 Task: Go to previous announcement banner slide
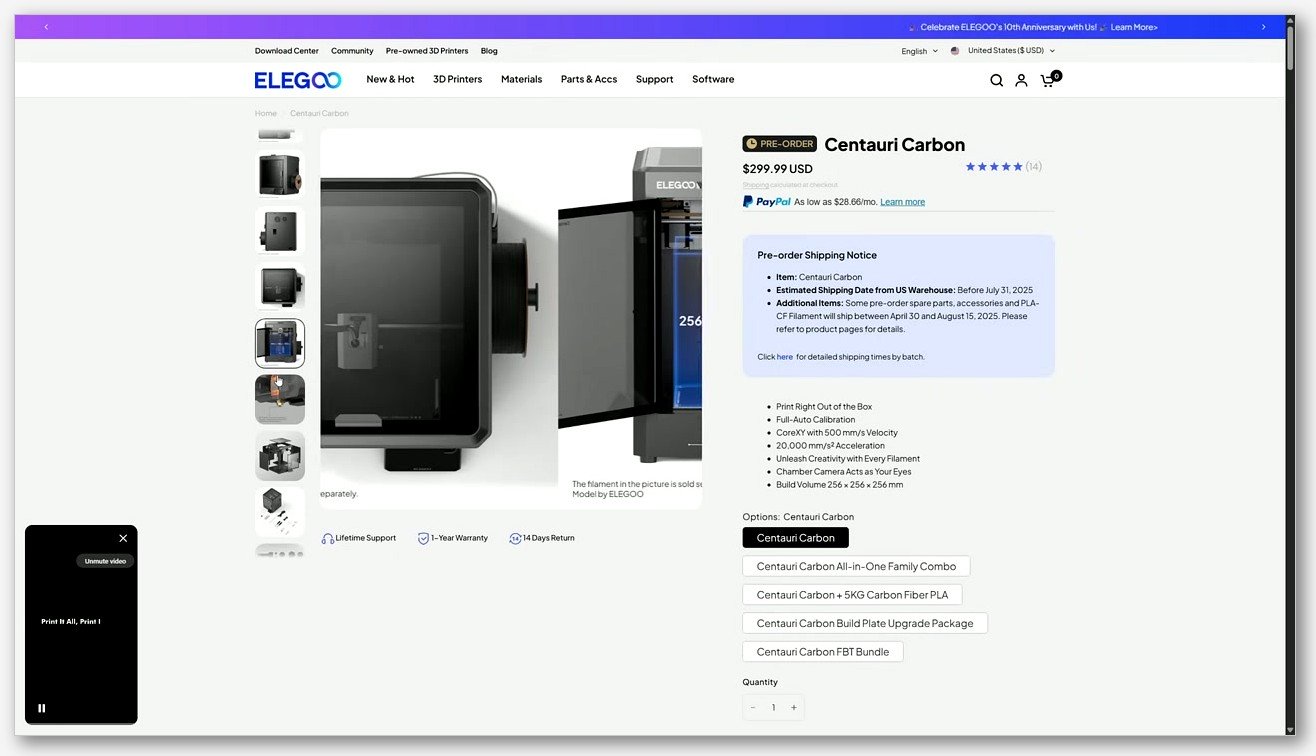coord(46,27)
